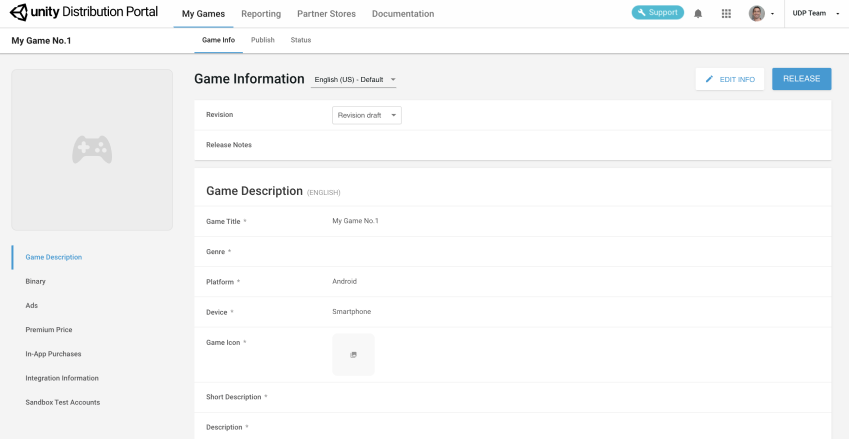Click the game controller placeholder image
The width and height of the screenshot is (849, 439).
coord(92,150)
